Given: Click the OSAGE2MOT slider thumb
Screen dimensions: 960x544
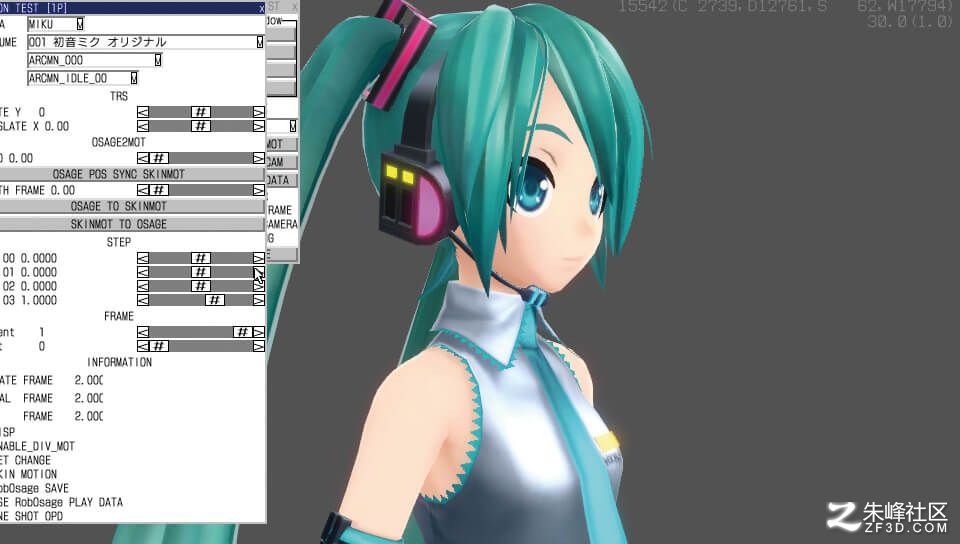Looking at the screenshot, I should click(x=159, y=158).
